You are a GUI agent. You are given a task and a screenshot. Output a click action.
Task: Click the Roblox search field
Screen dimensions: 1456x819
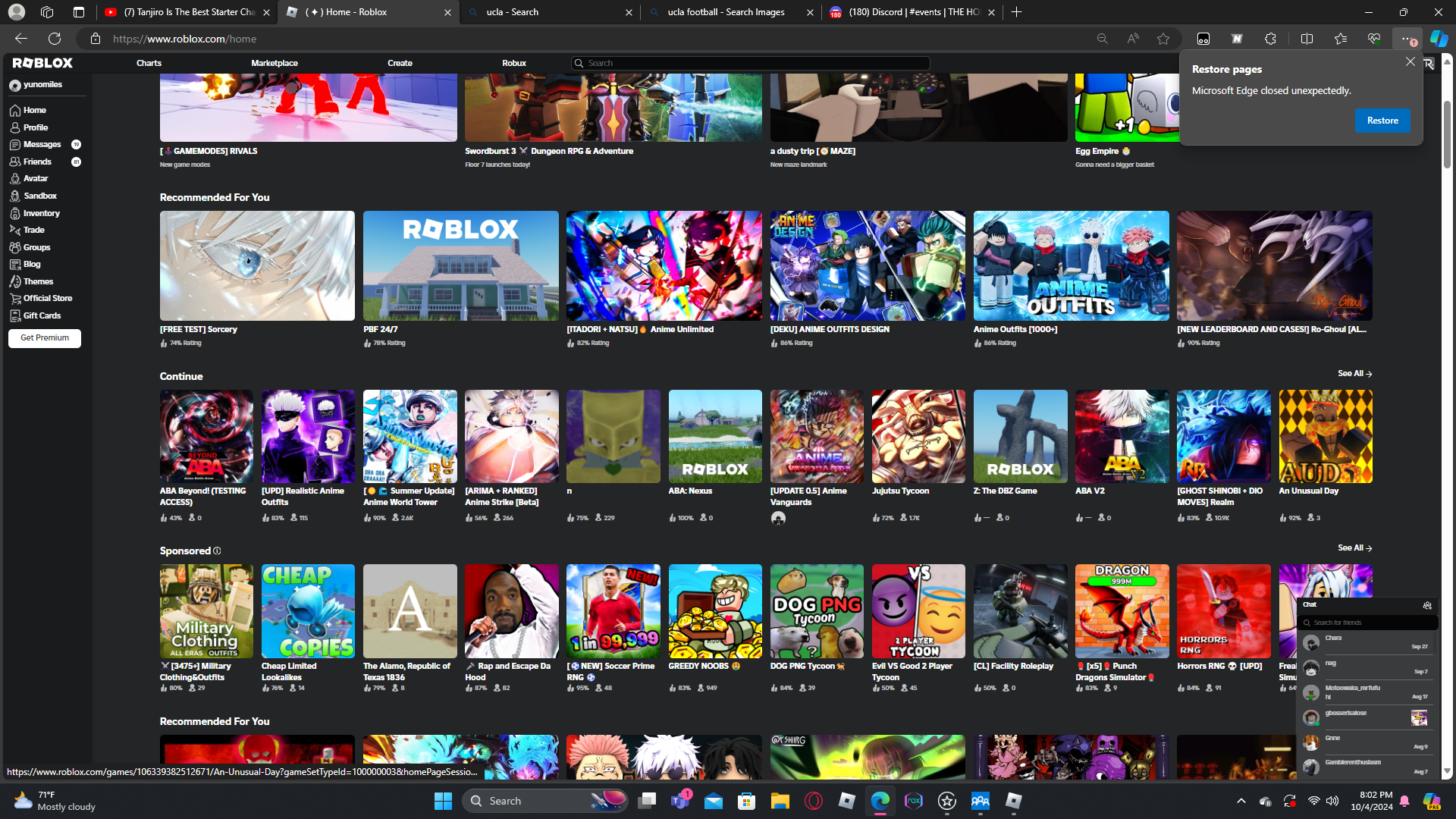pos(750,63)
